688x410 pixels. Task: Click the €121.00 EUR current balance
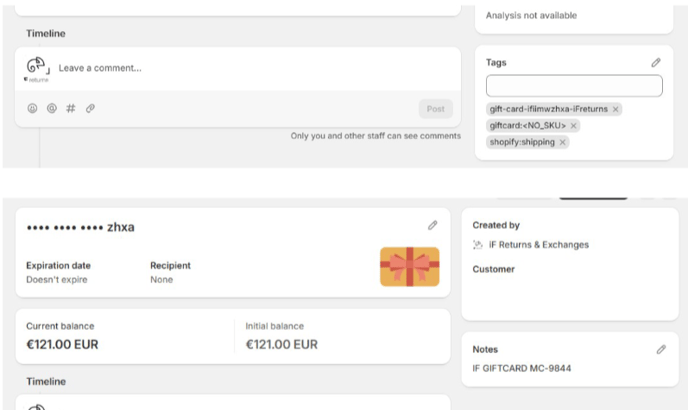pos(62,345)
